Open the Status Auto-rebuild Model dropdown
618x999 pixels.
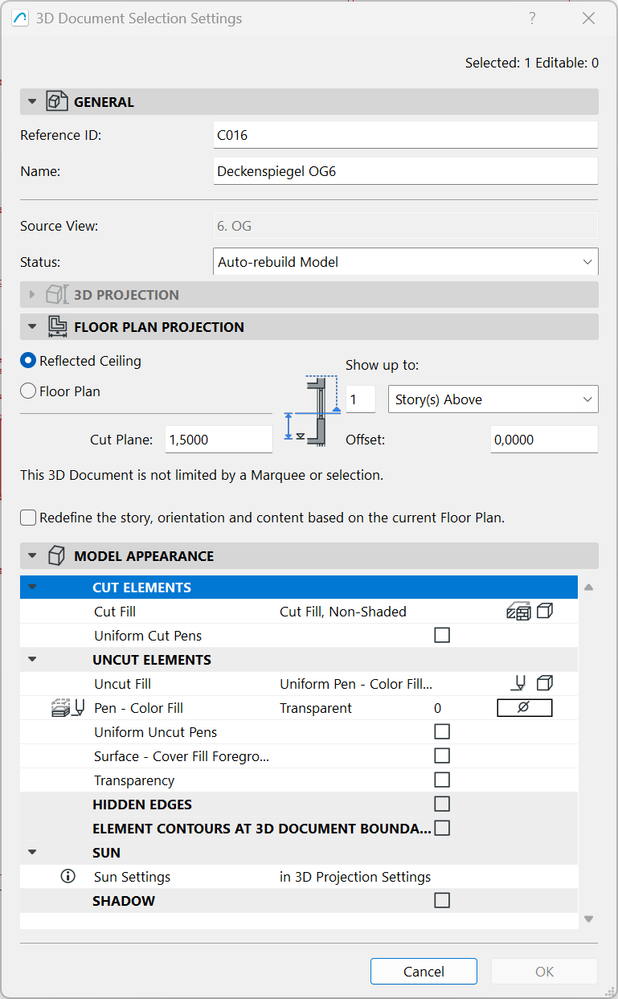click(405, 262)
